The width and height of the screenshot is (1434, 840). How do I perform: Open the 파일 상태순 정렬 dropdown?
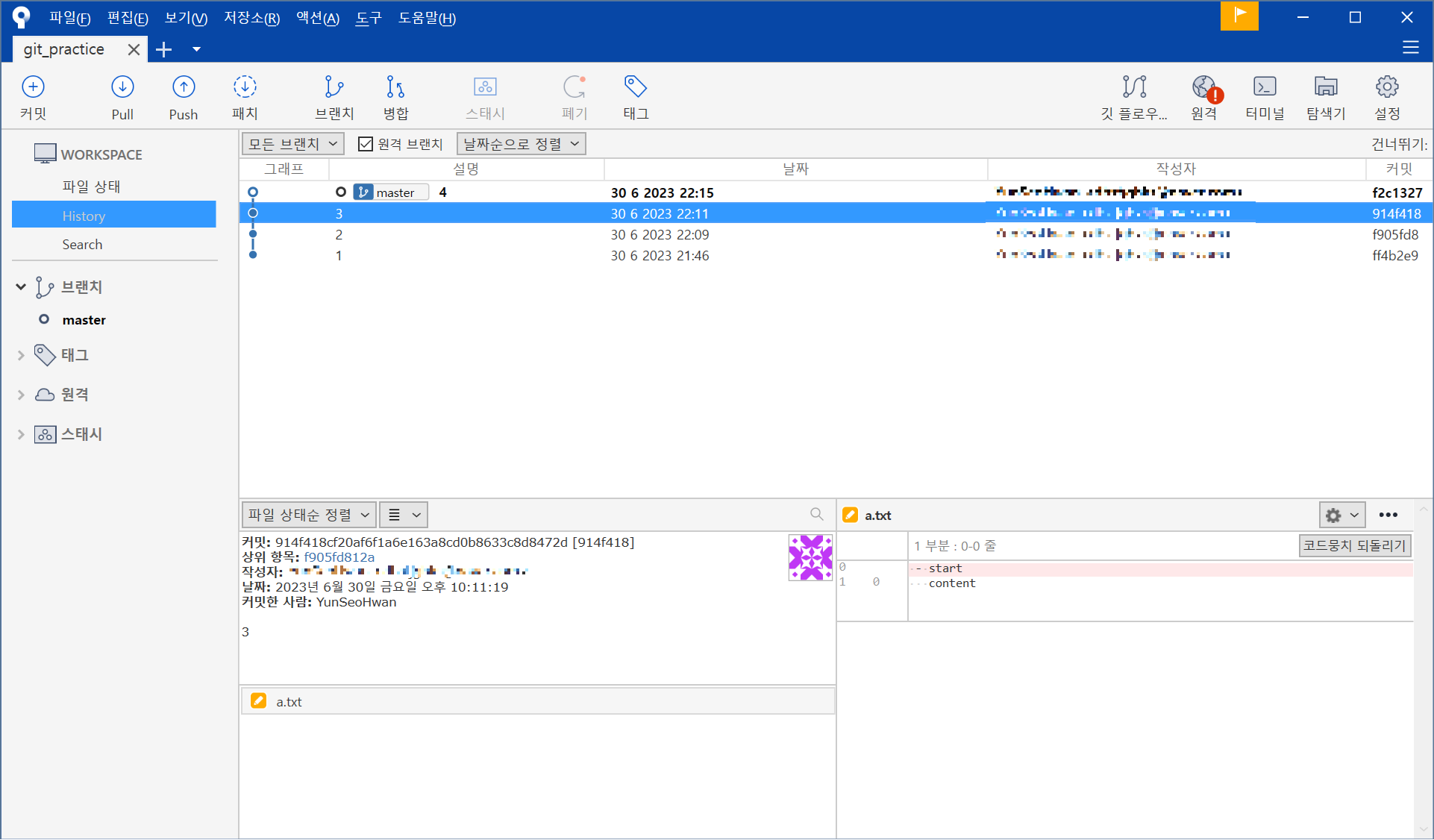coord(309,515)
